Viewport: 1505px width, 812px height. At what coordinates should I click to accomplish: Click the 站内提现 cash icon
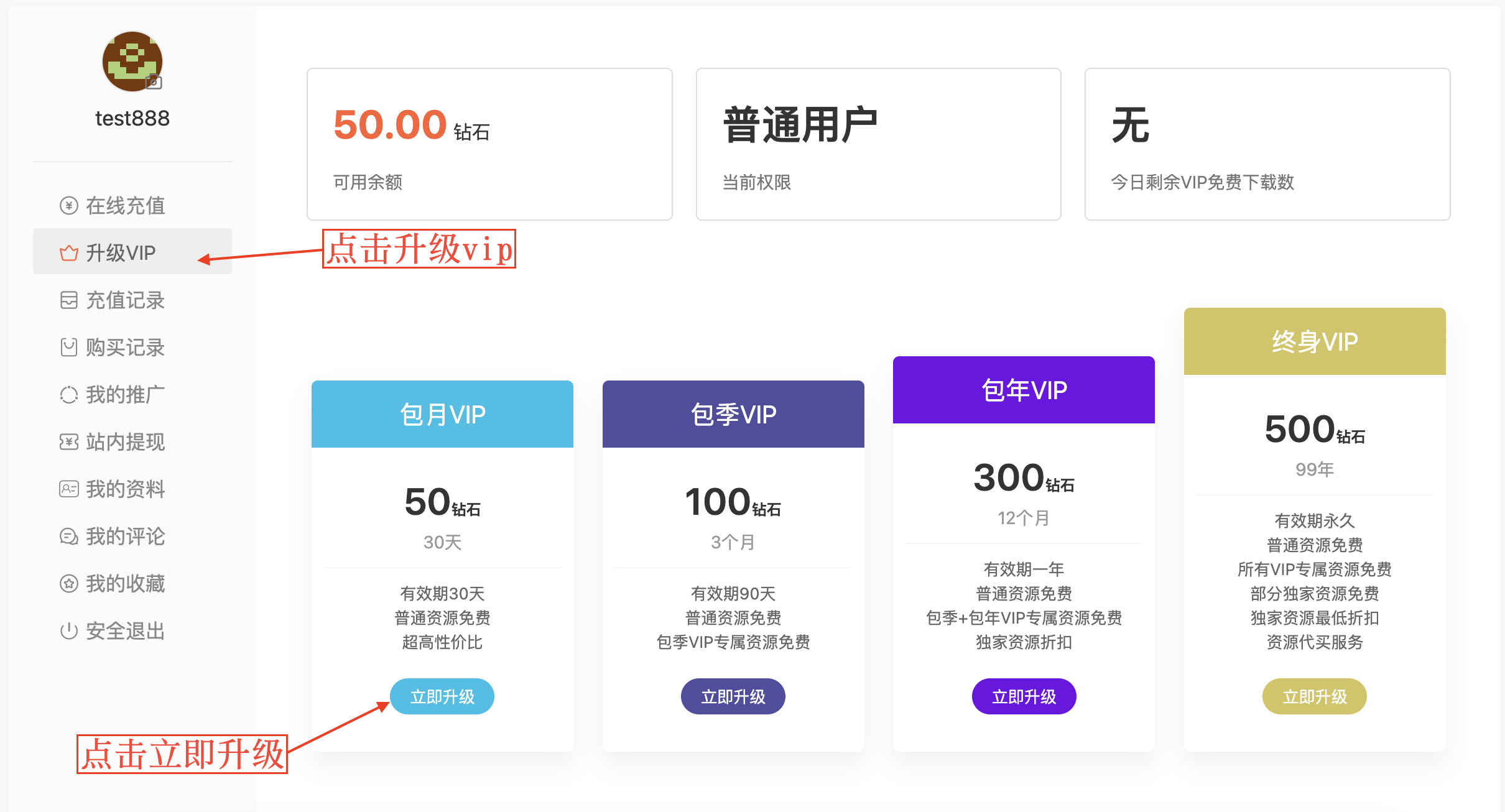coord(68,442)
